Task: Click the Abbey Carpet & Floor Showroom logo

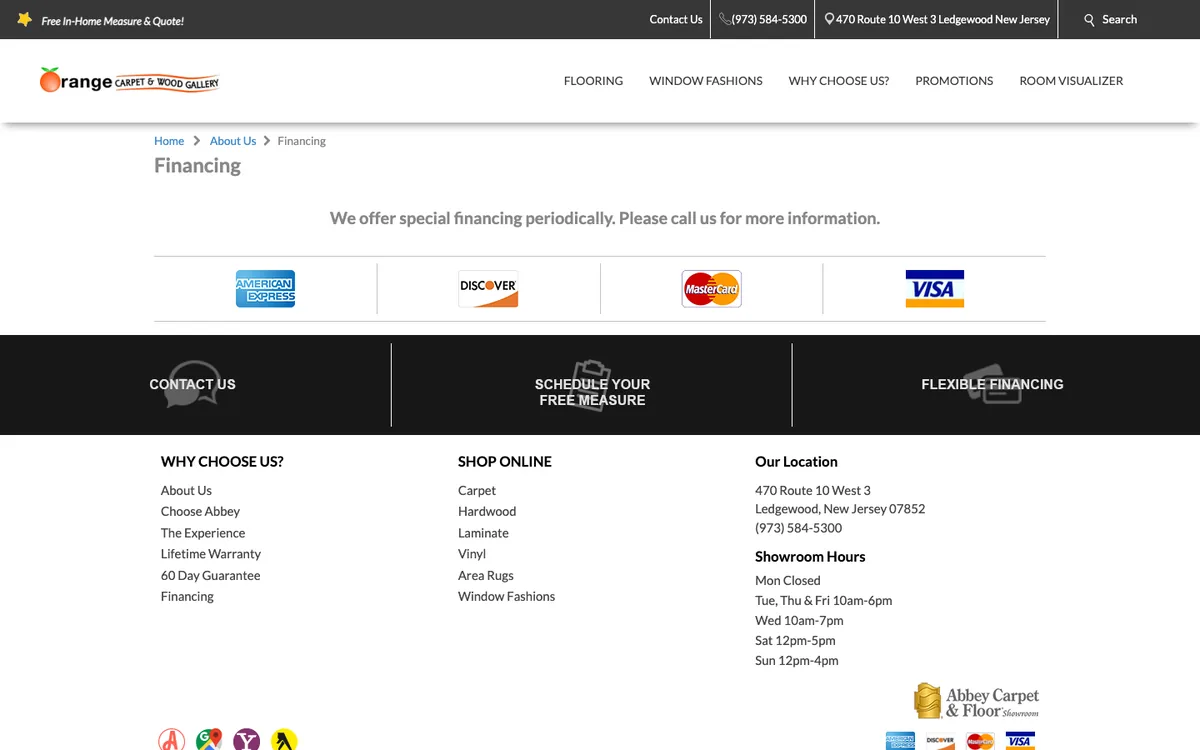Action: coord(976,701)
